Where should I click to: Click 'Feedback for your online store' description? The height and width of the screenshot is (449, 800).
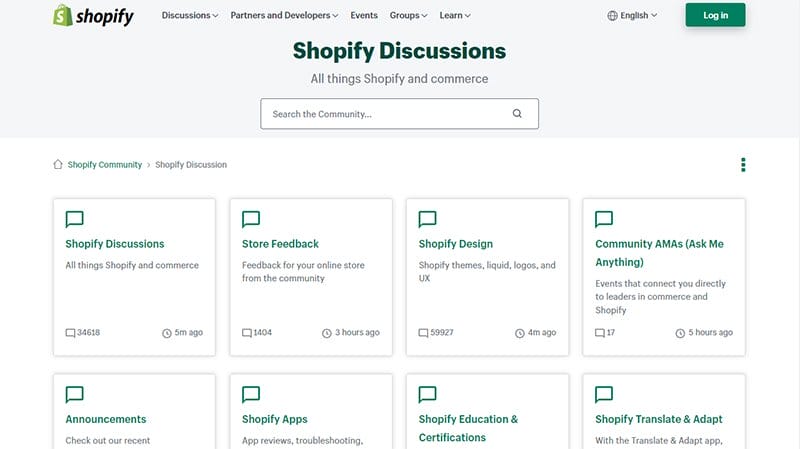pyautogui.click(x=303, y=271)
